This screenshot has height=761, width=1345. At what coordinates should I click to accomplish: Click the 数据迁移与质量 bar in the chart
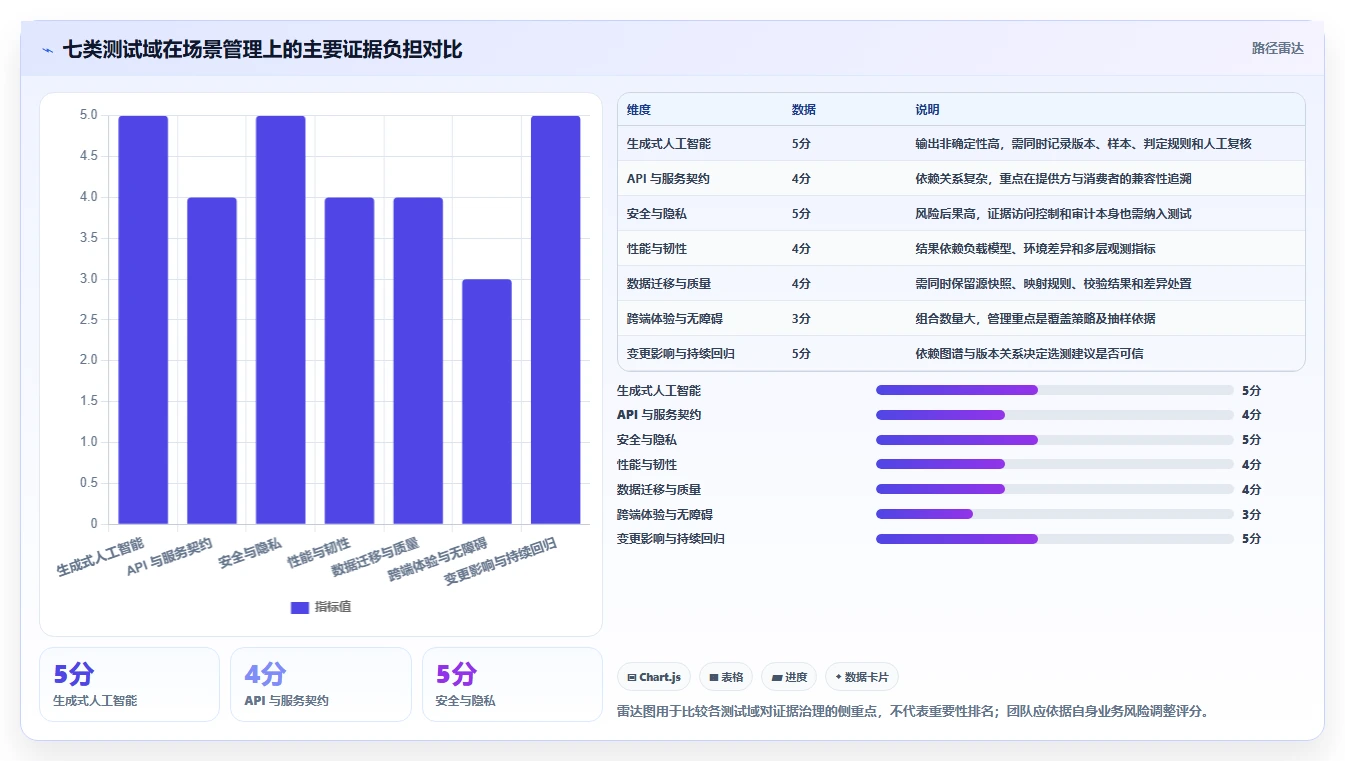coord(418,360)
